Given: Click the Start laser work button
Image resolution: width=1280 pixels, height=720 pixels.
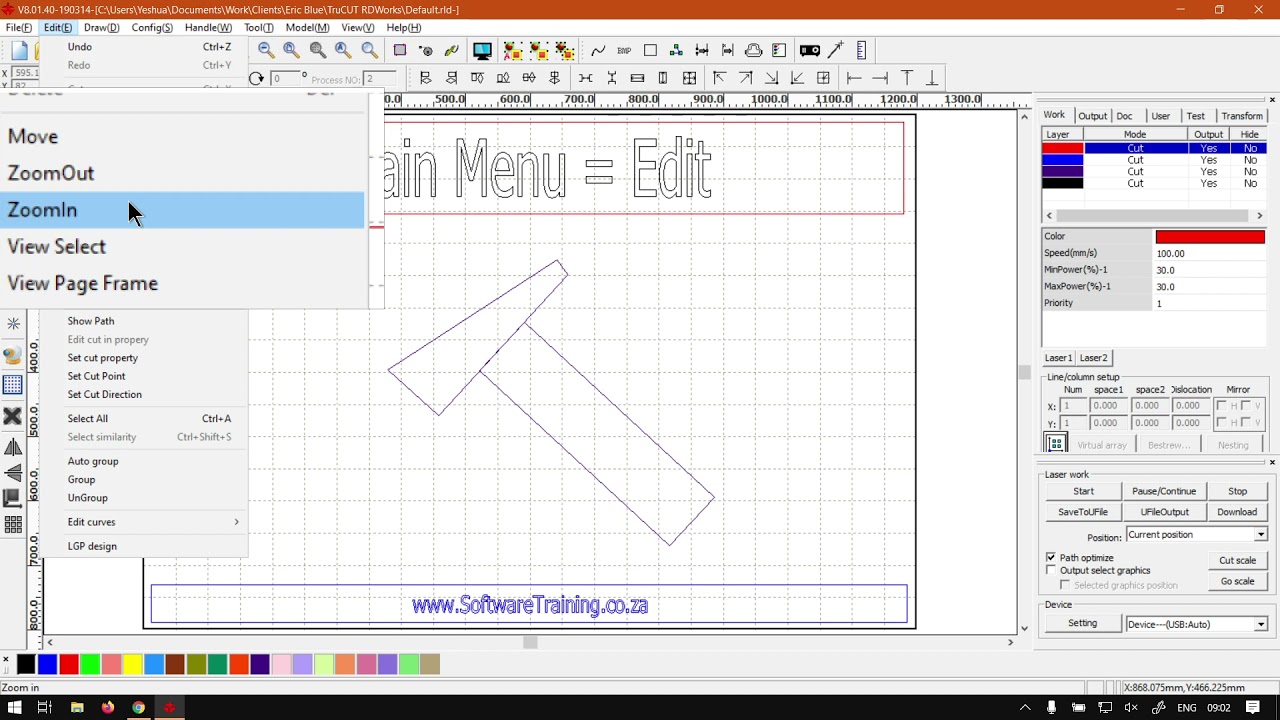Looking at the screenshot, I should (x=1083, y=492).
